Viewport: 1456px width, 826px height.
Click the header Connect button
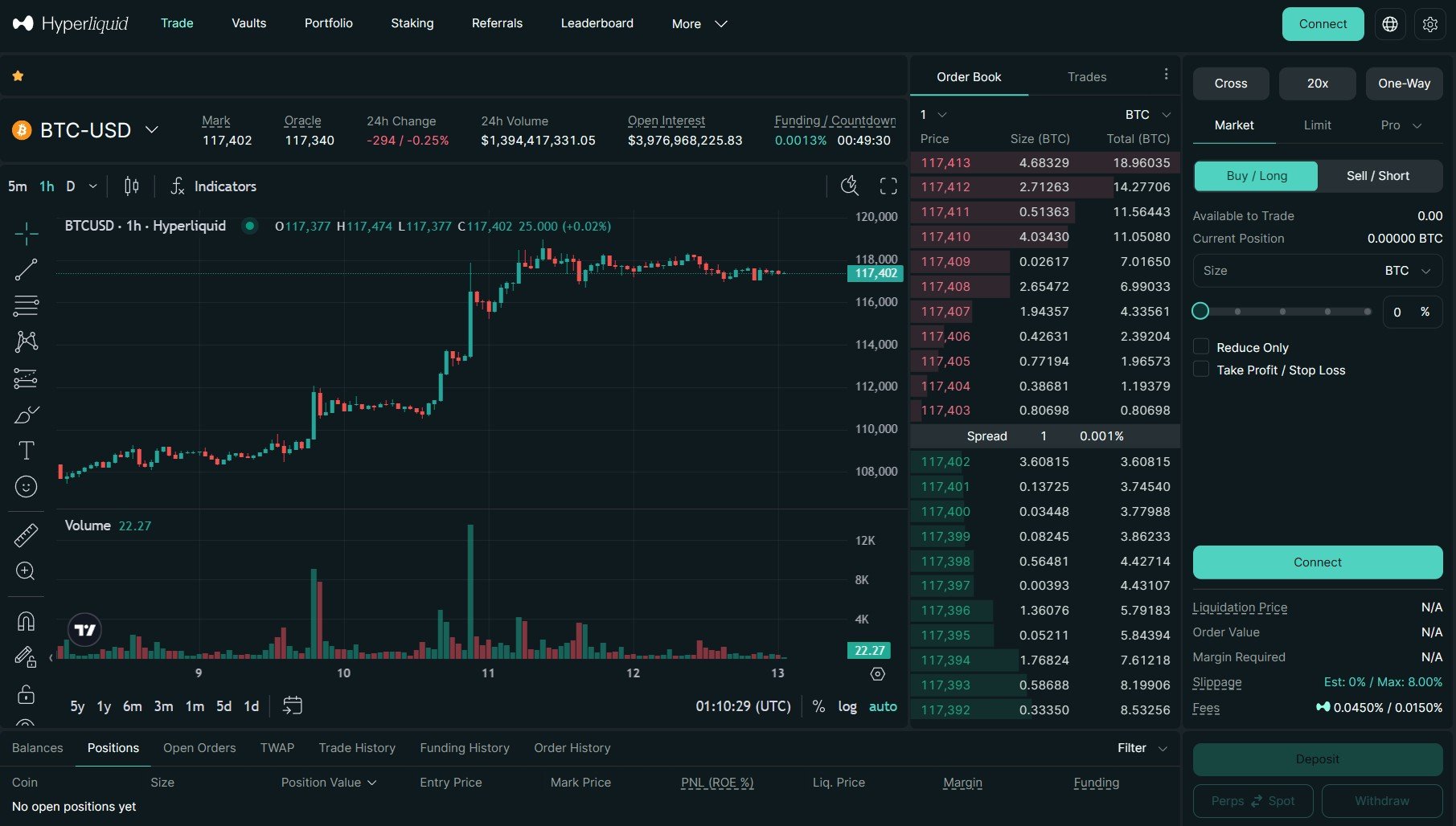tap(1323, 24)
